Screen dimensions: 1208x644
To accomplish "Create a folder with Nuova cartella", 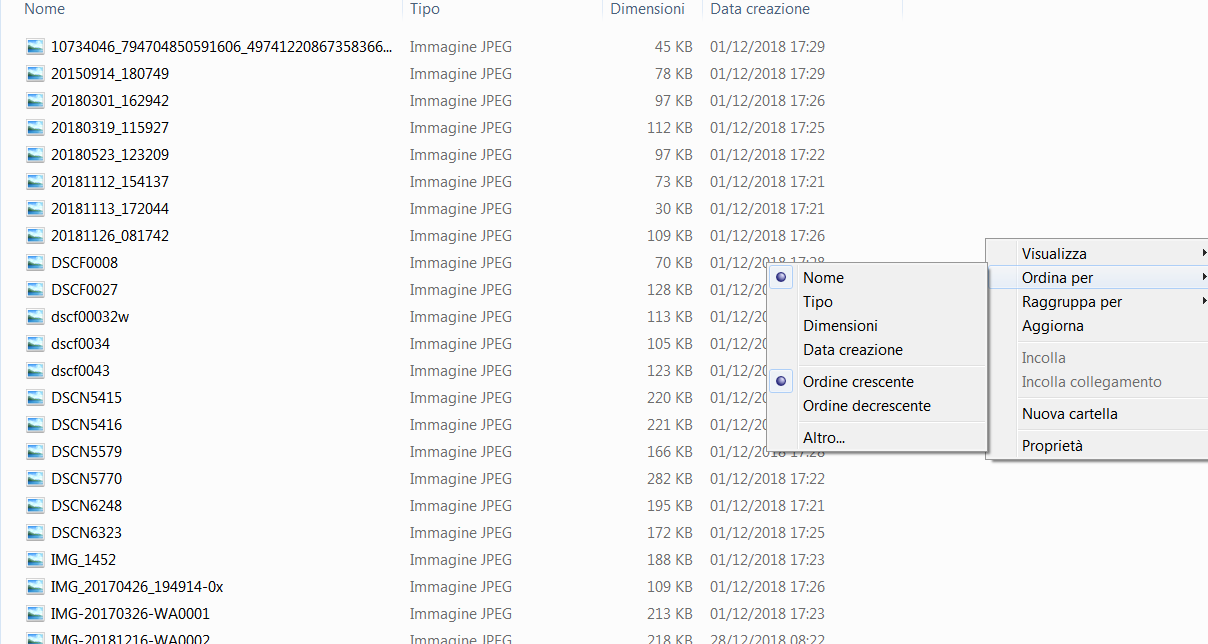I will tap(1069, 414).
